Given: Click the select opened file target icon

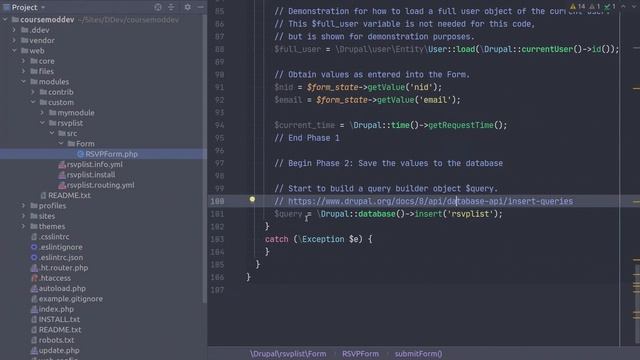Looking at the screenshot, I should 158,7.
